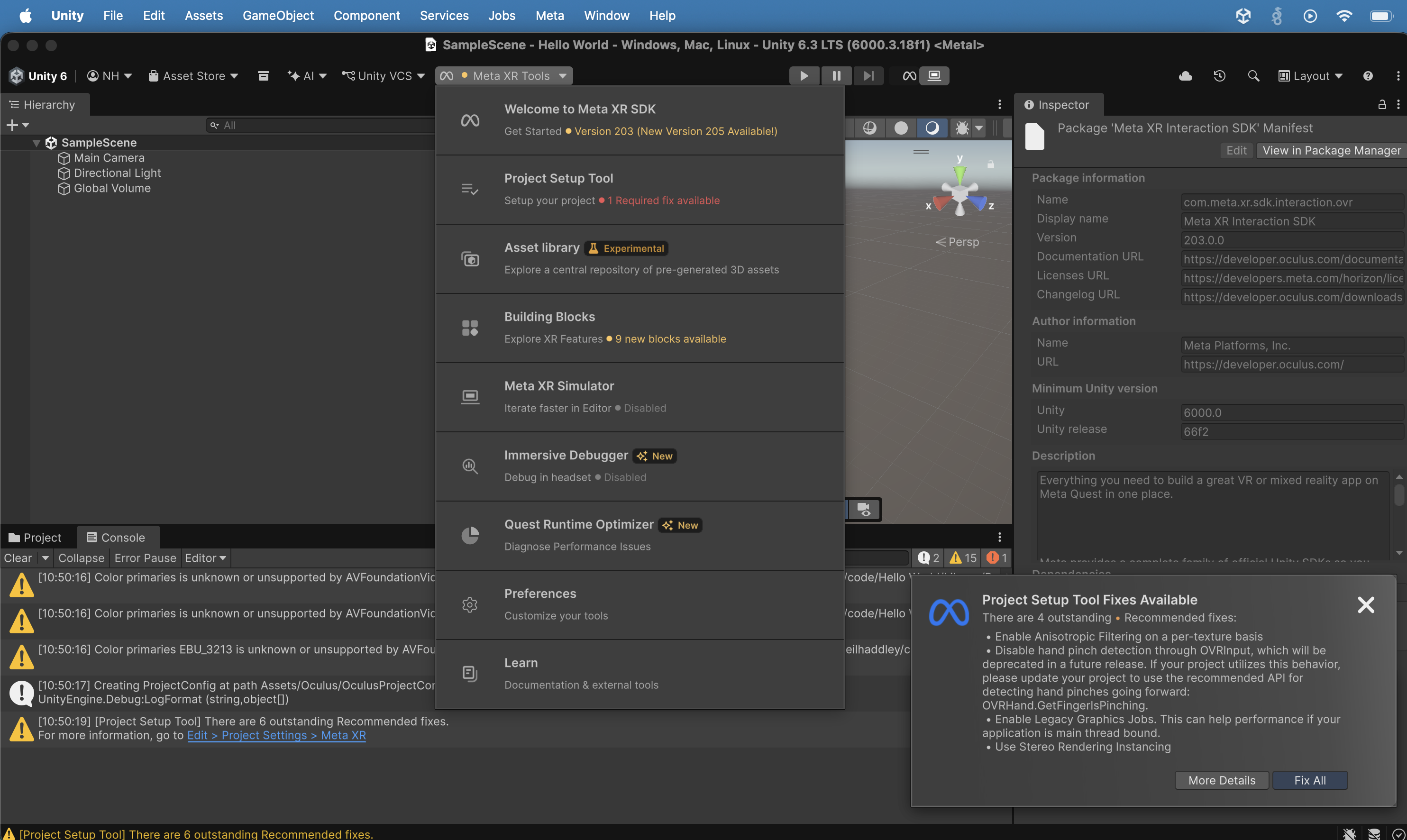Open the Project Setup Tool entry
Viewport: 1407px width, 840px height.
pyautogui.click(x=640, y=189)
